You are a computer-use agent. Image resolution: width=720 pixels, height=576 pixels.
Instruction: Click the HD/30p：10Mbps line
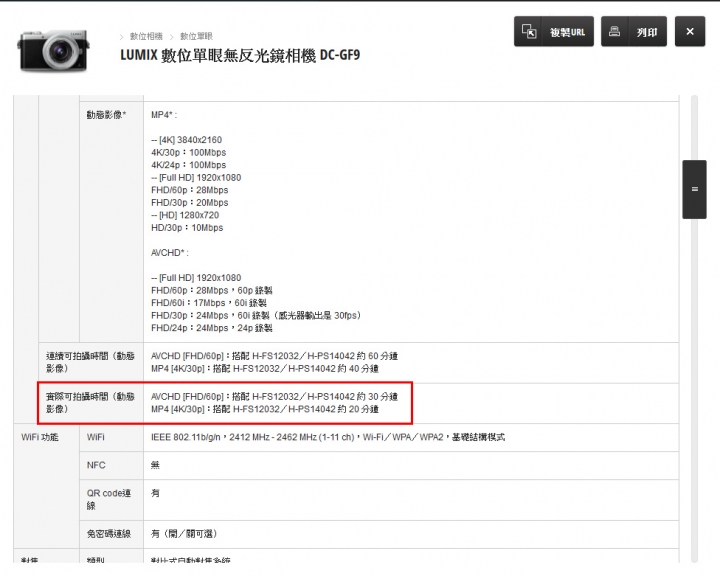(x=187, y=228)
